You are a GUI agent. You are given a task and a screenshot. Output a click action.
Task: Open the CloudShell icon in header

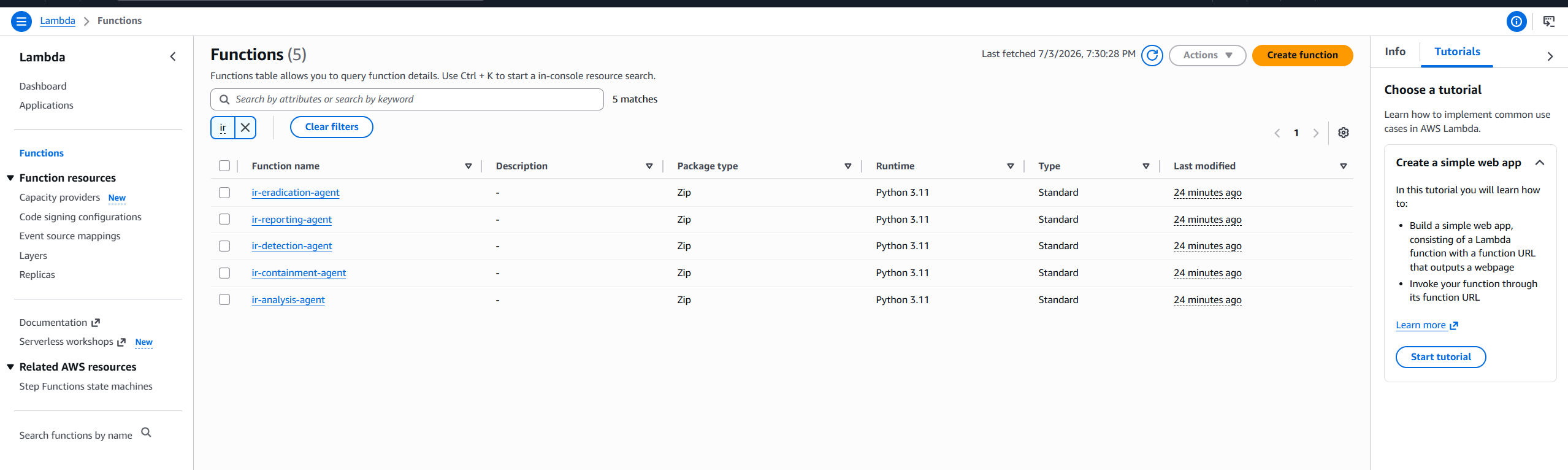[1549, 21]
